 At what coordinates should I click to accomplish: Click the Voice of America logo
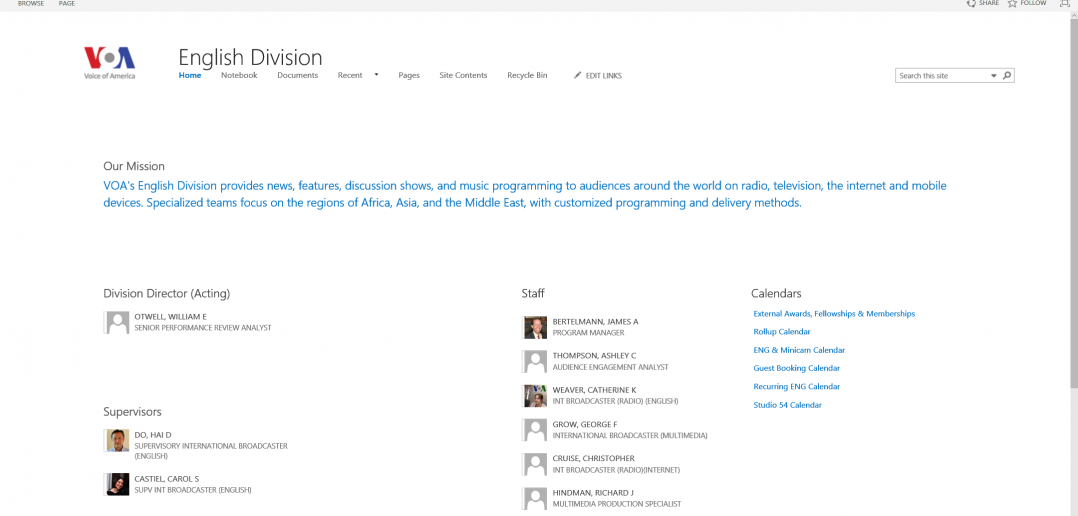[x=110, y=63]
